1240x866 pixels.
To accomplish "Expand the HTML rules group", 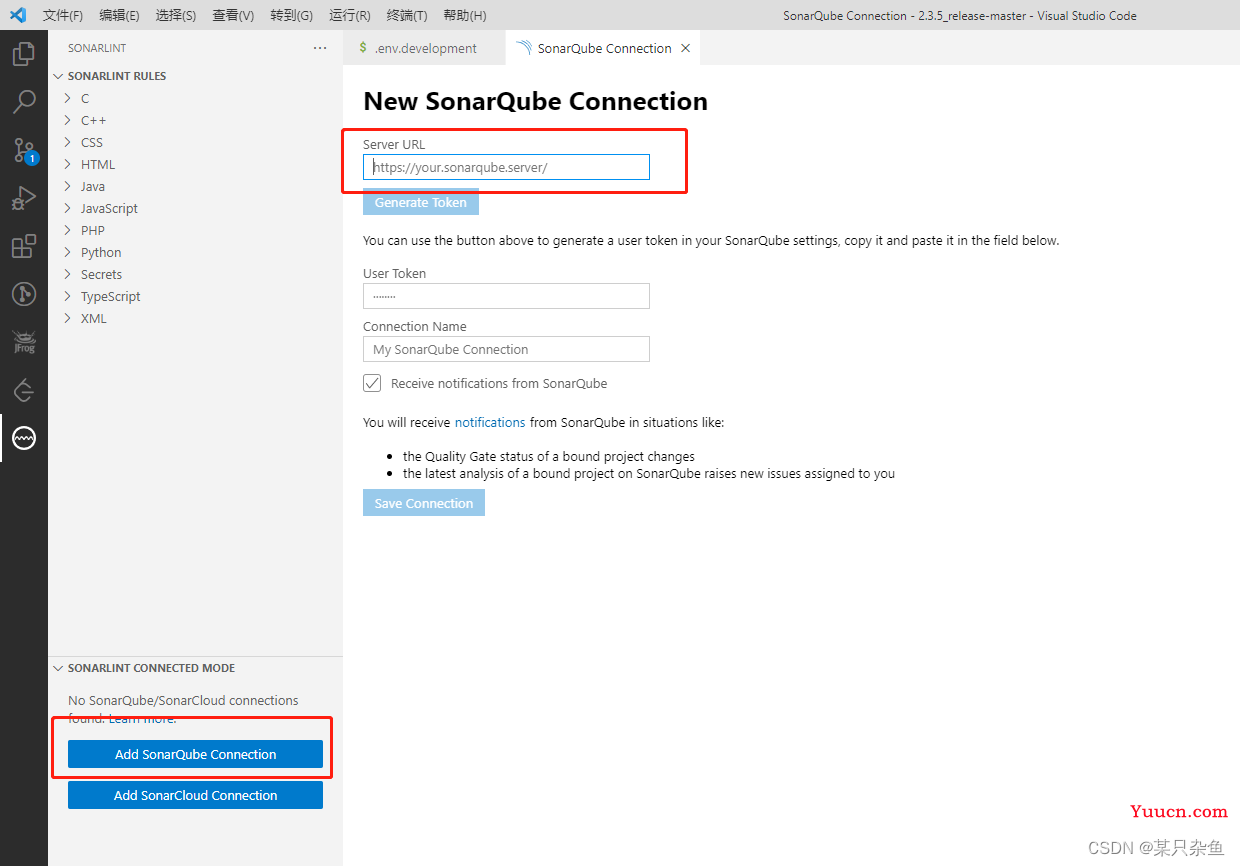I will tap(67, 164).
